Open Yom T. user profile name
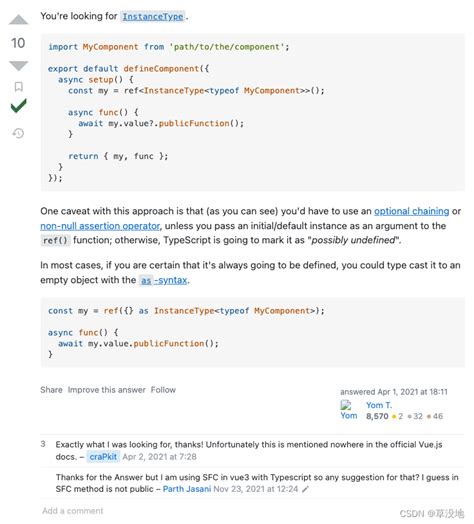 (379, 405)
